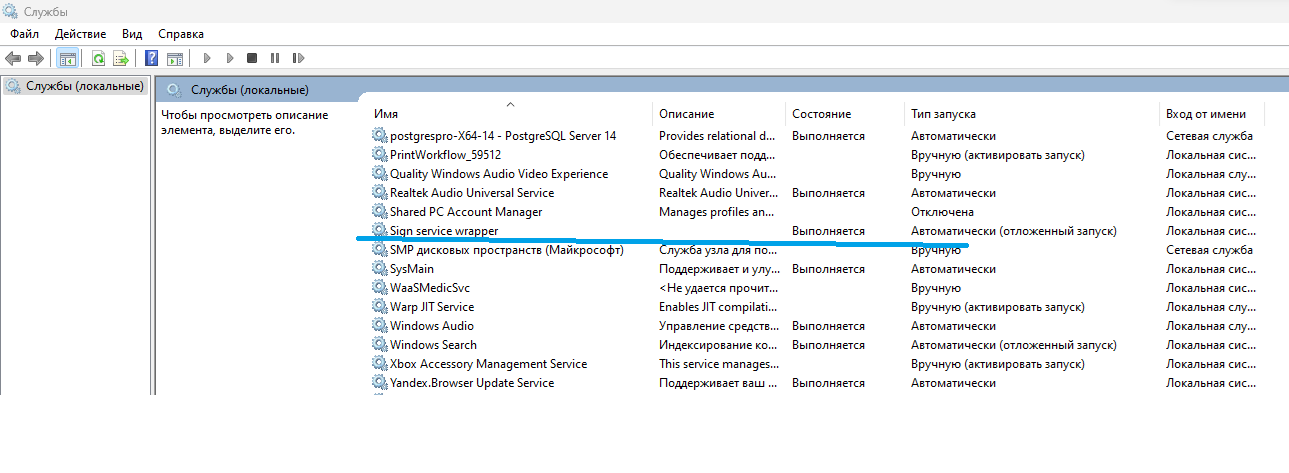Sort by the Описание column header
Image resolution: width=1289 pixels, height=473 pixels.
[x=687, y=114]
